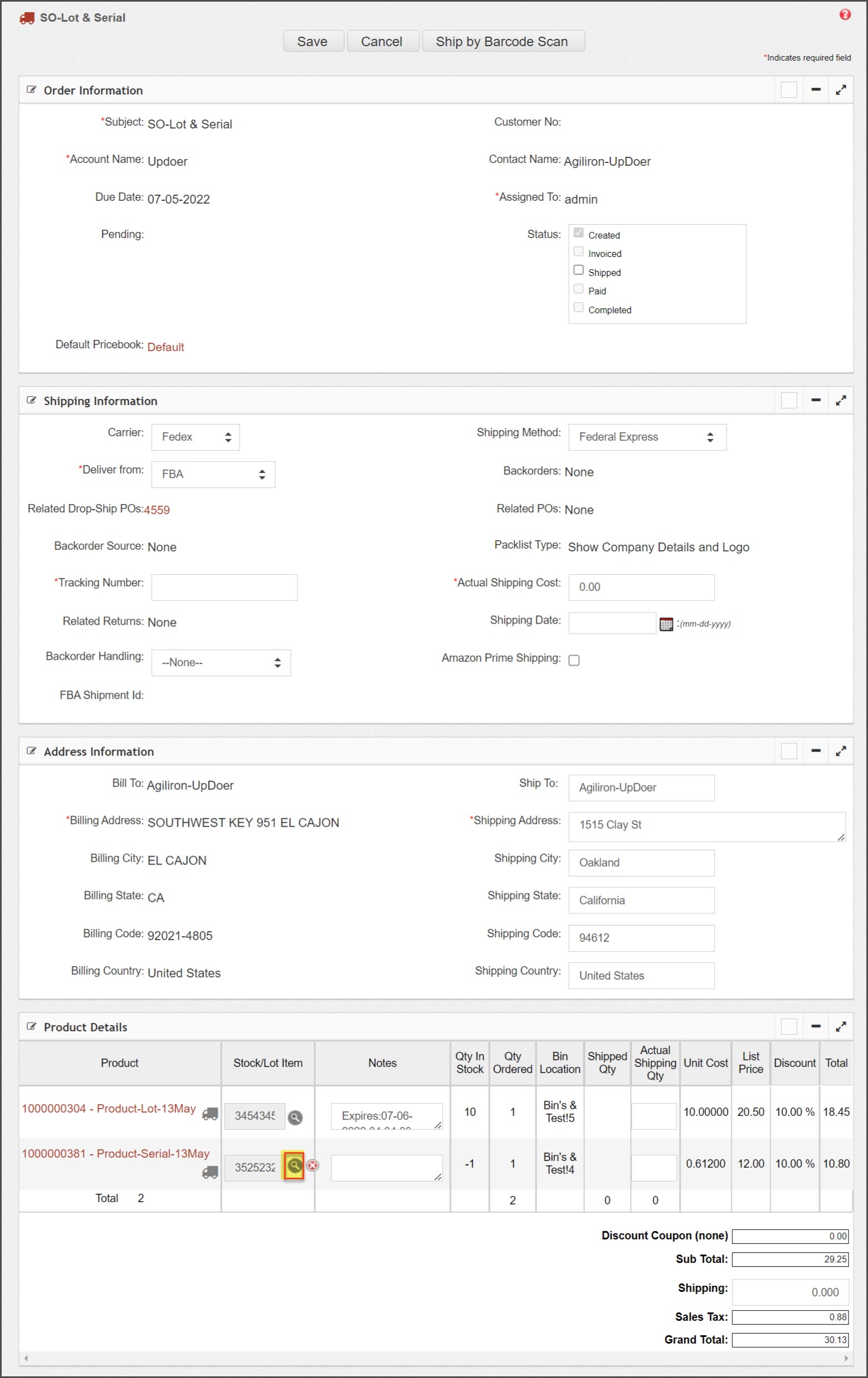The height and width of the screenshot is (1378, 868).
Task: Click the Shipping Country input field
Action: (641, 975)
